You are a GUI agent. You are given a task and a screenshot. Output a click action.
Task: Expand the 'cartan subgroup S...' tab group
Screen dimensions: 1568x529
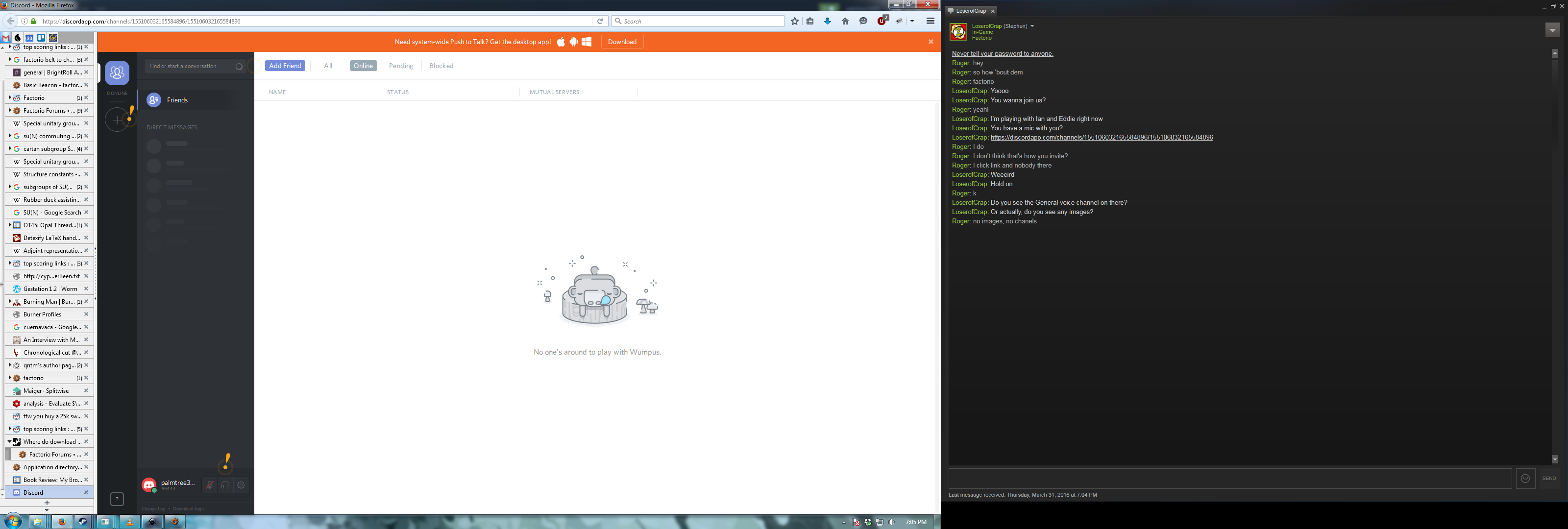pyautogui.click(x=9, y=148)
